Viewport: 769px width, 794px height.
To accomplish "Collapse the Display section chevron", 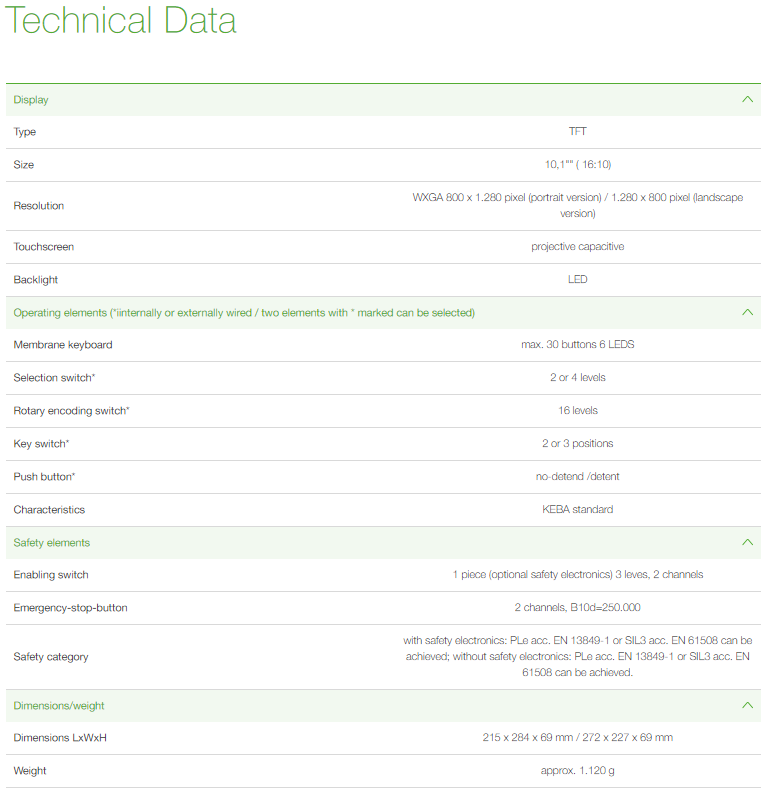I will pos(747,100).
